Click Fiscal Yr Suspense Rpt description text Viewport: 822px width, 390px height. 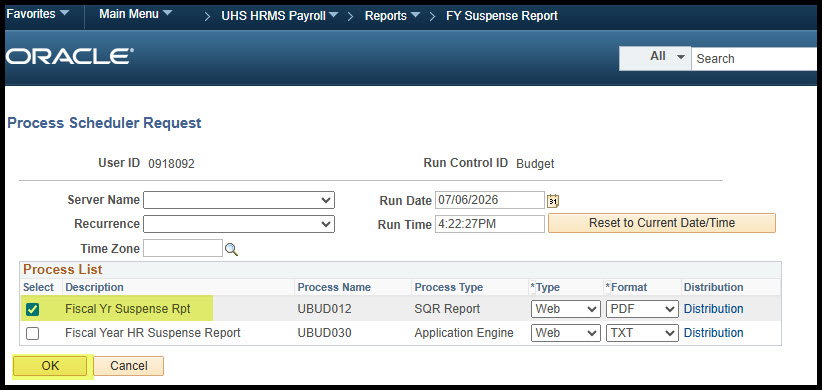[x=128, y=309]
